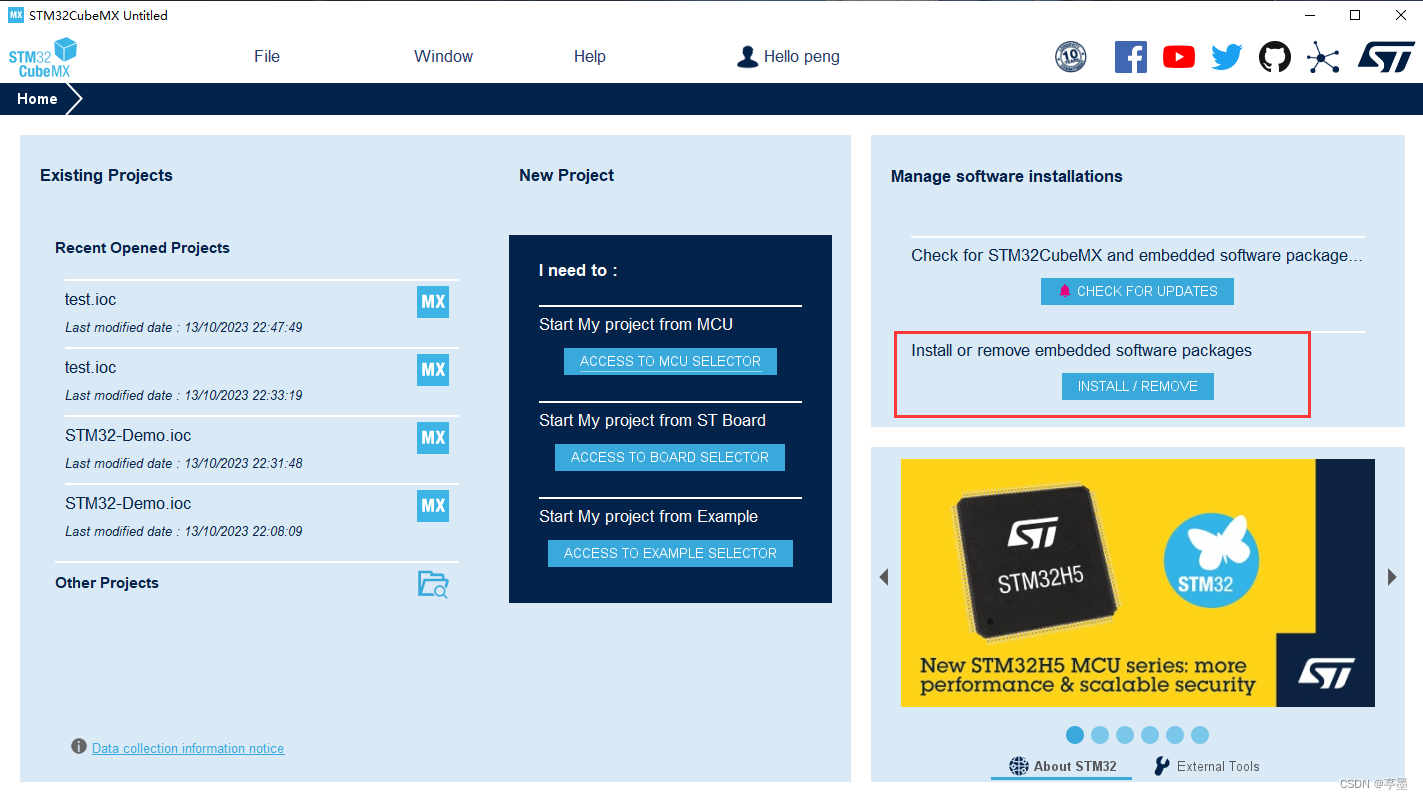Image resolution: width=1423 pixels, height=799 pixels.
Task: Click the Hello peng account label
Action: (x=802, y=57)
